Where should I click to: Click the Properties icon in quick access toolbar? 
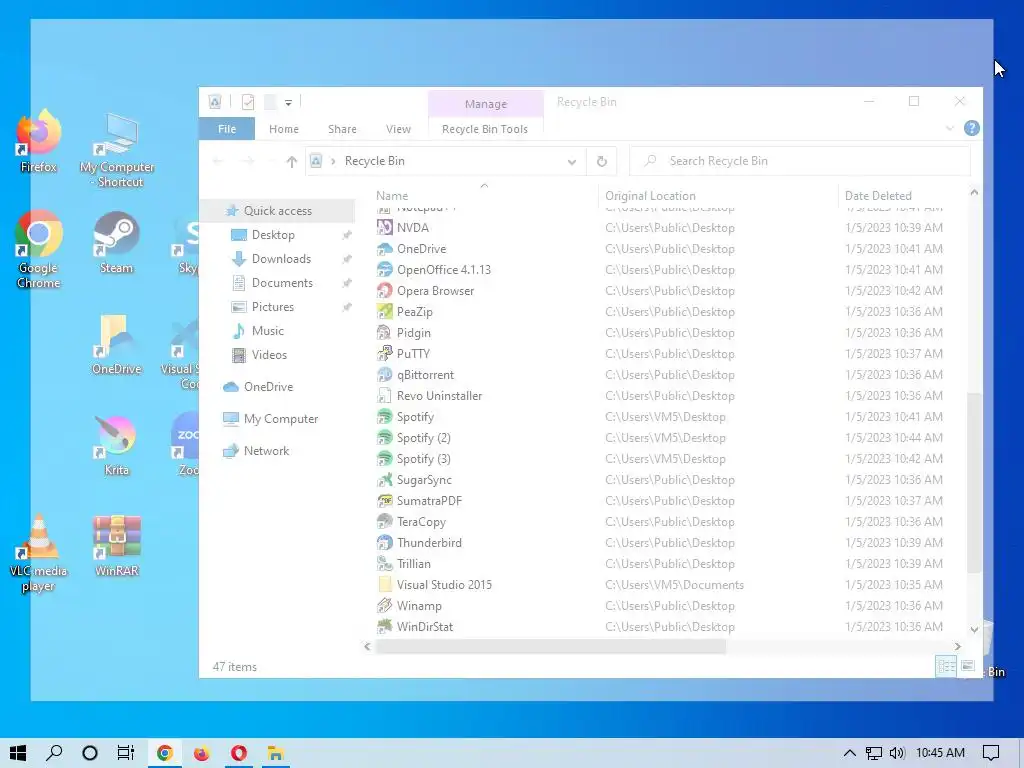pos(248,102)
